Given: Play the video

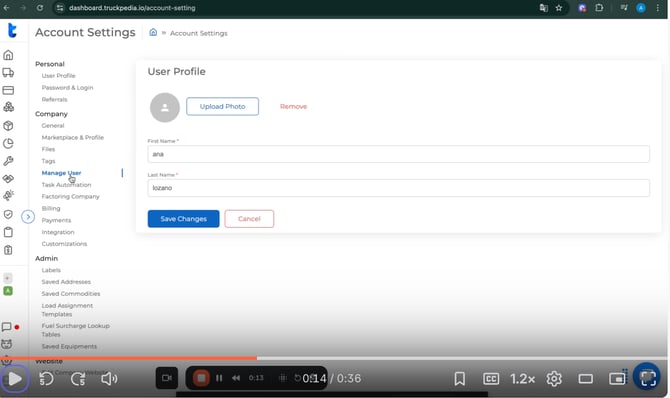Looking at the screenshot, I should [x=15, y=379].
